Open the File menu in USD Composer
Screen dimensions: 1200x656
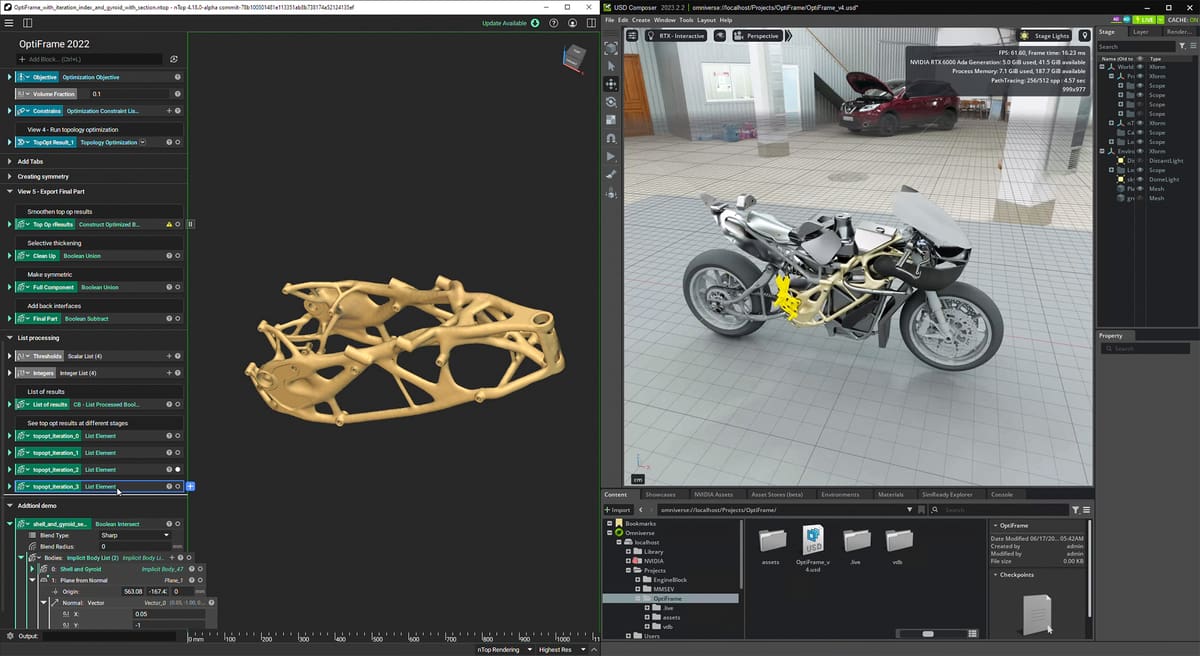[609, 20]
